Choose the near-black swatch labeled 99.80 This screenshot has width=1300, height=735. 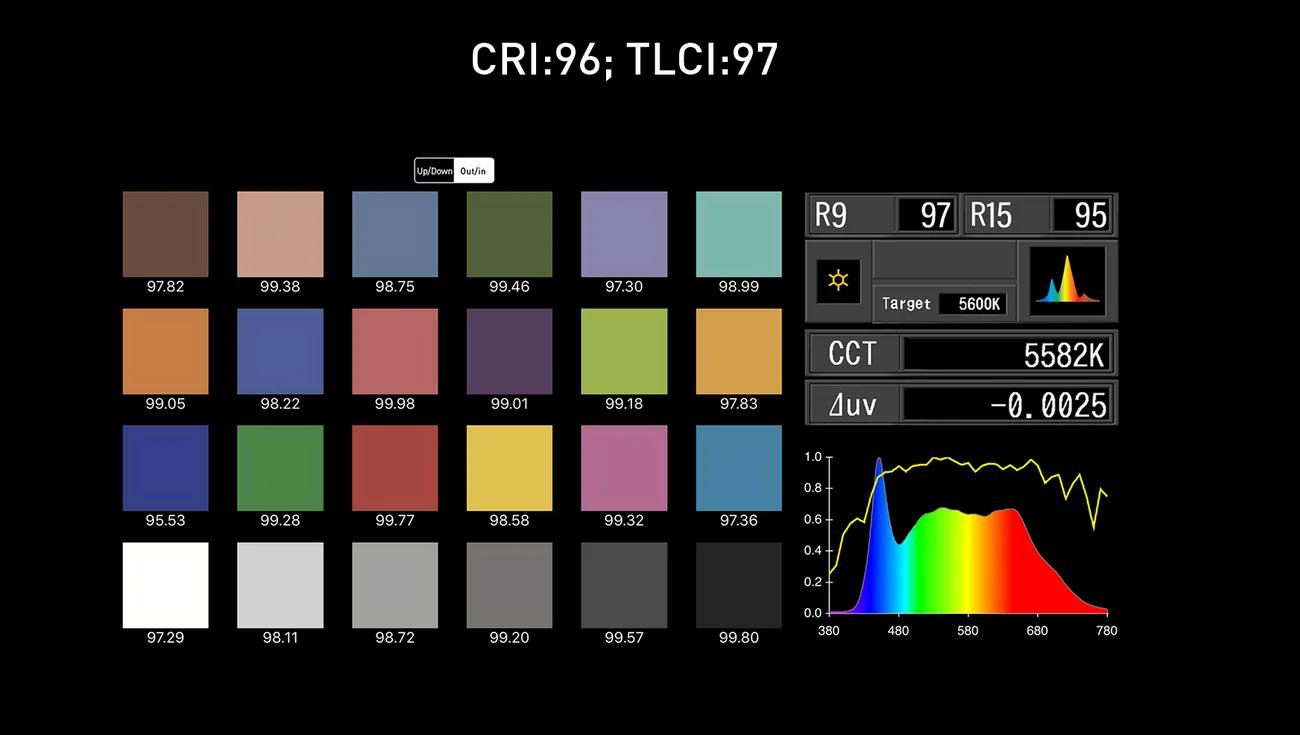[x=739, y=585]
